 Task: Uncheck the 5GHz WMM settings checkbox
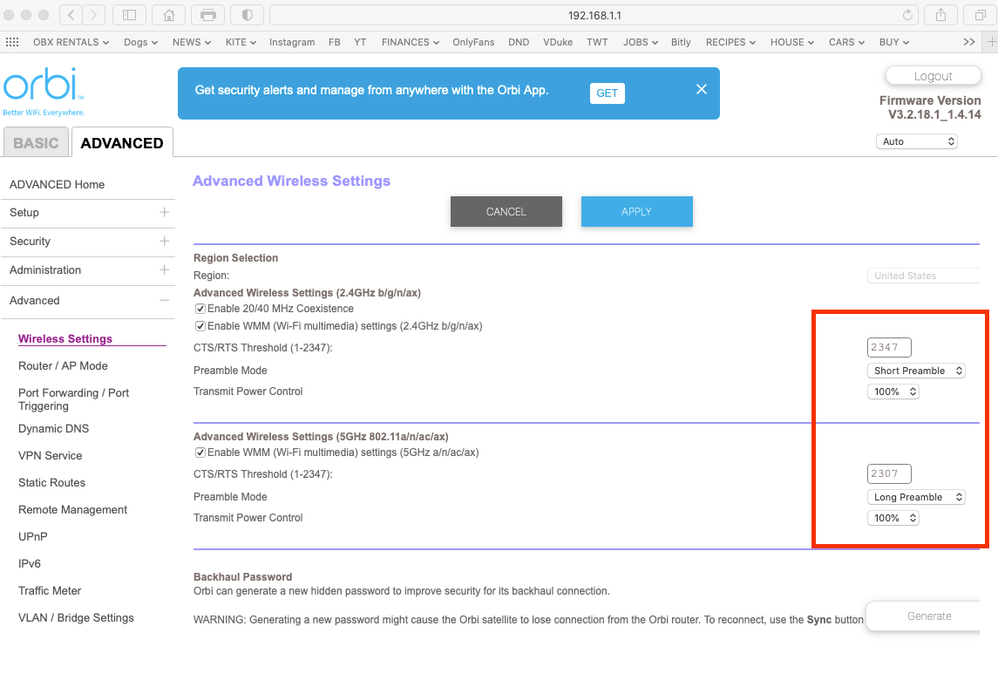point(200,453)
